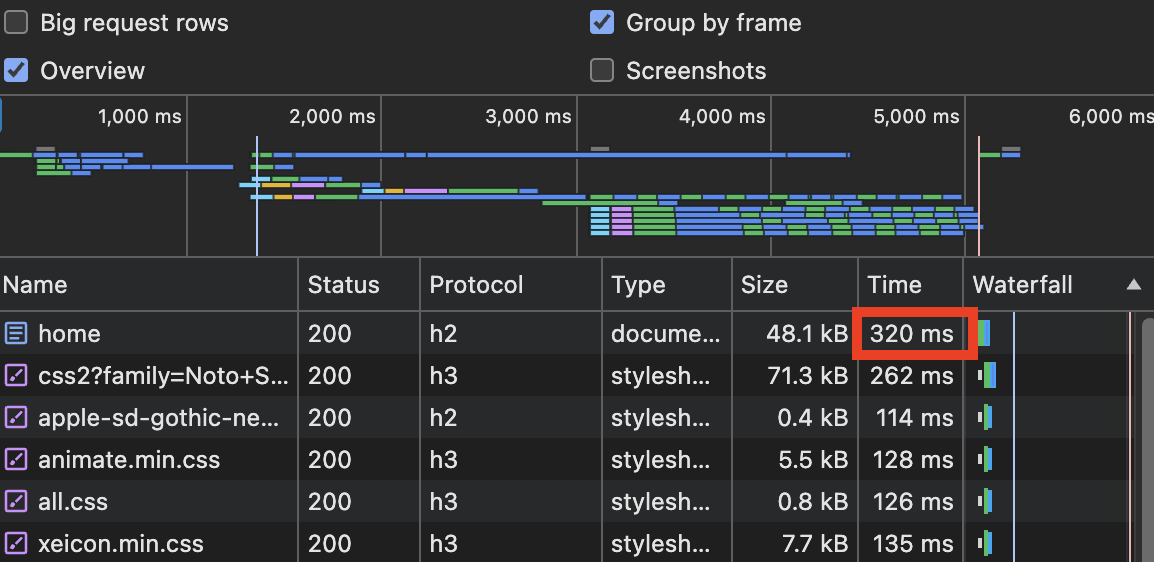1154x562 pixels.
Task: Toggle the Waterfall sort direction arrow
Action: pos(1134,285)
